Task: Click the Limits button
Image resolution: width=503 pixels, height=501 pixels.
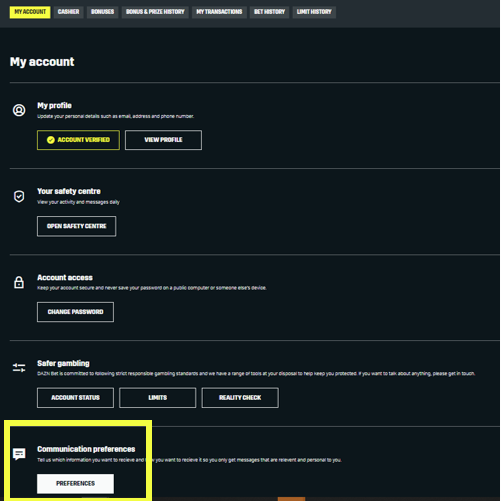Action: [x=158, y=398]
